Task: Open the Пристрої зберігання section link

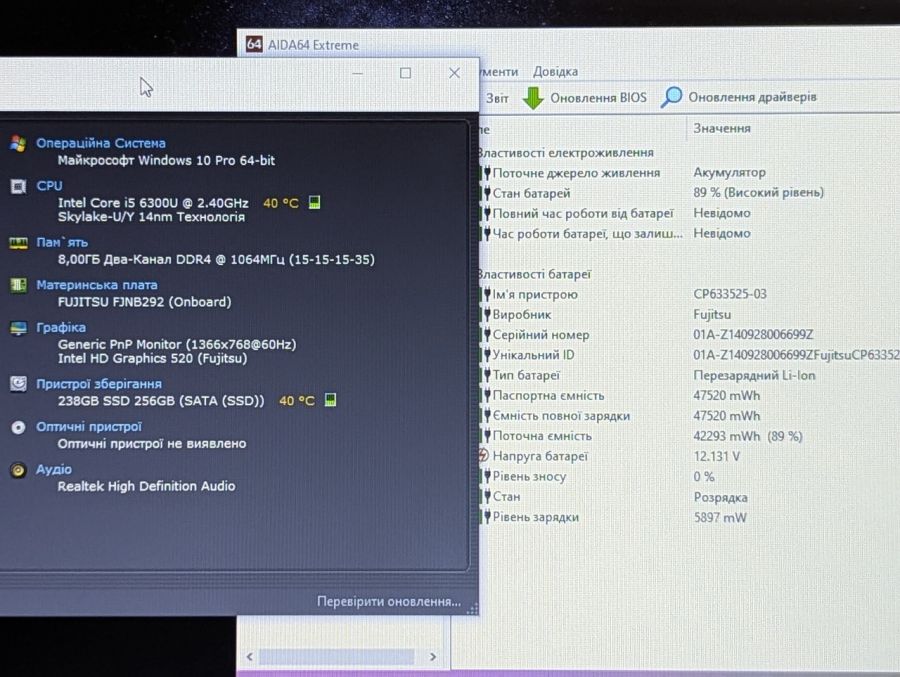Action: click(x=99, y=384)
